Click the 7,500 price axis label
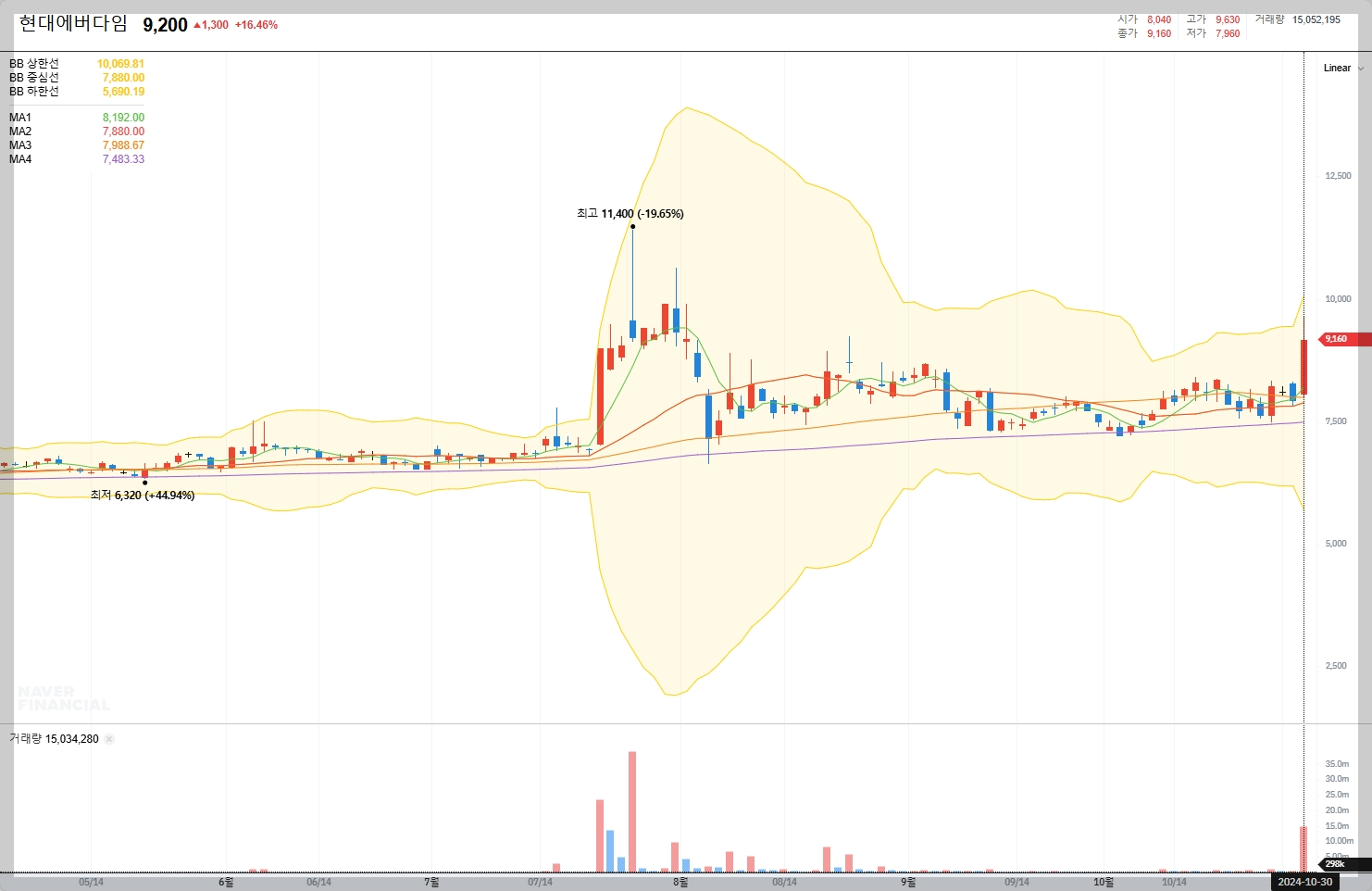The image size is (1372, 891). click(x=1336, y=421)
